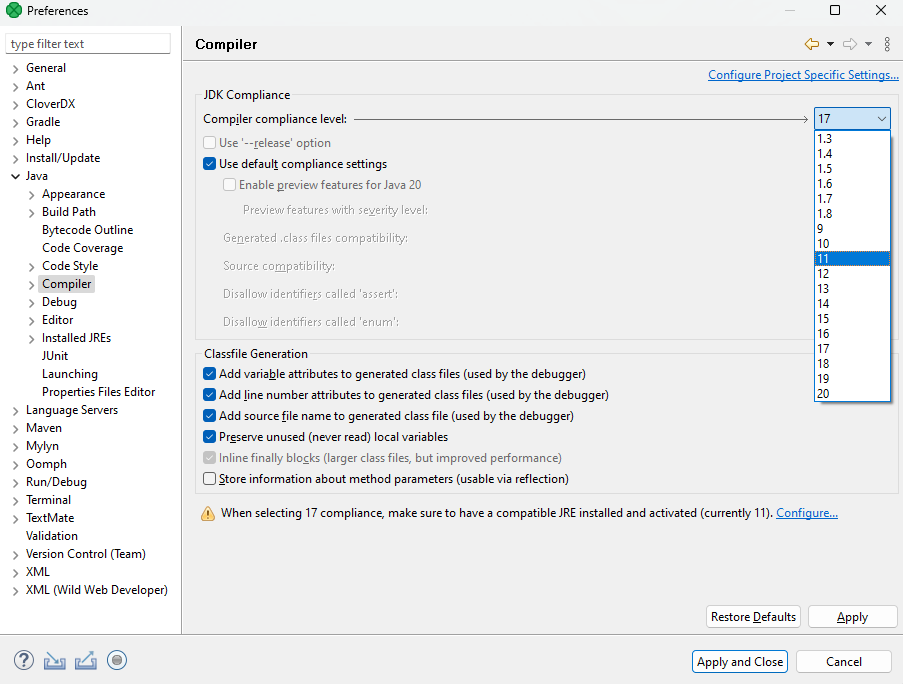
Task: Click the forward navigation arrow
Action: [849, 44]
